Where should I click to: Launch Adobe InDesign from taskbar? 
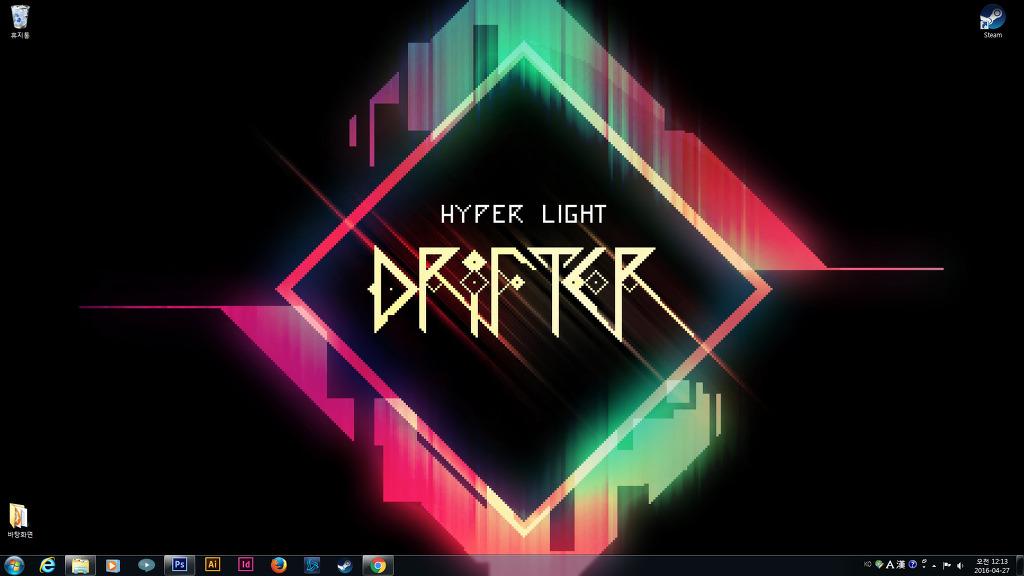point(246,565)
